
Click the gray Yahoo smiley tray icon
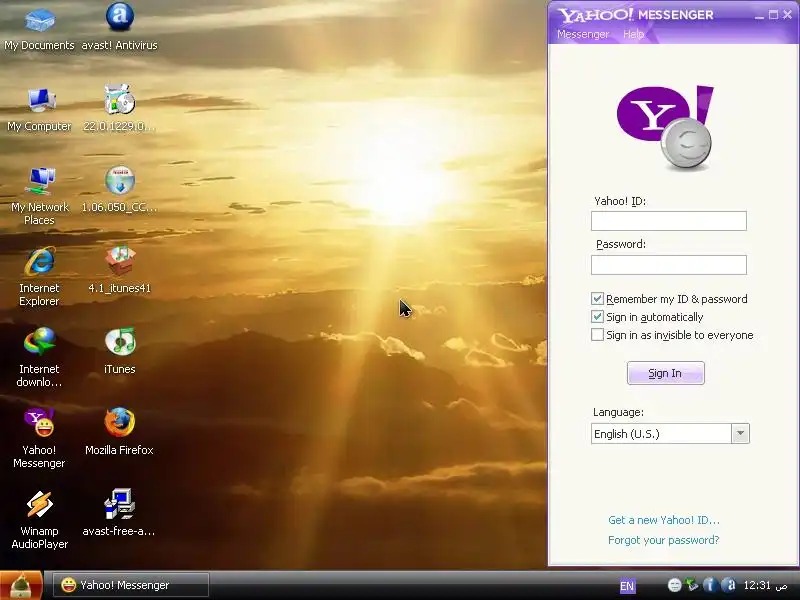pos(674,585)
